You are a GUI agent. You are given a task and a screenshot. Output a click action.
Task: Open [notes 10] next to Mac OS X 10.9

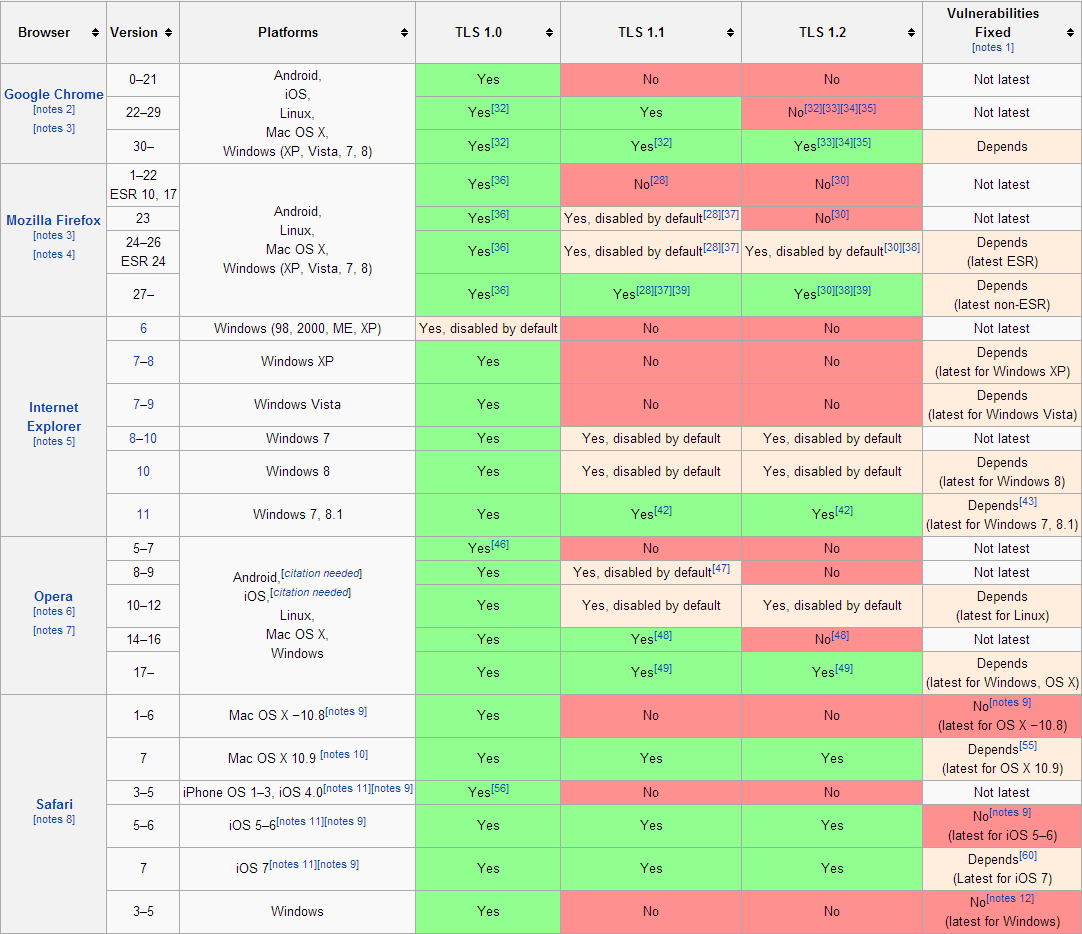[x=344, y=755]
